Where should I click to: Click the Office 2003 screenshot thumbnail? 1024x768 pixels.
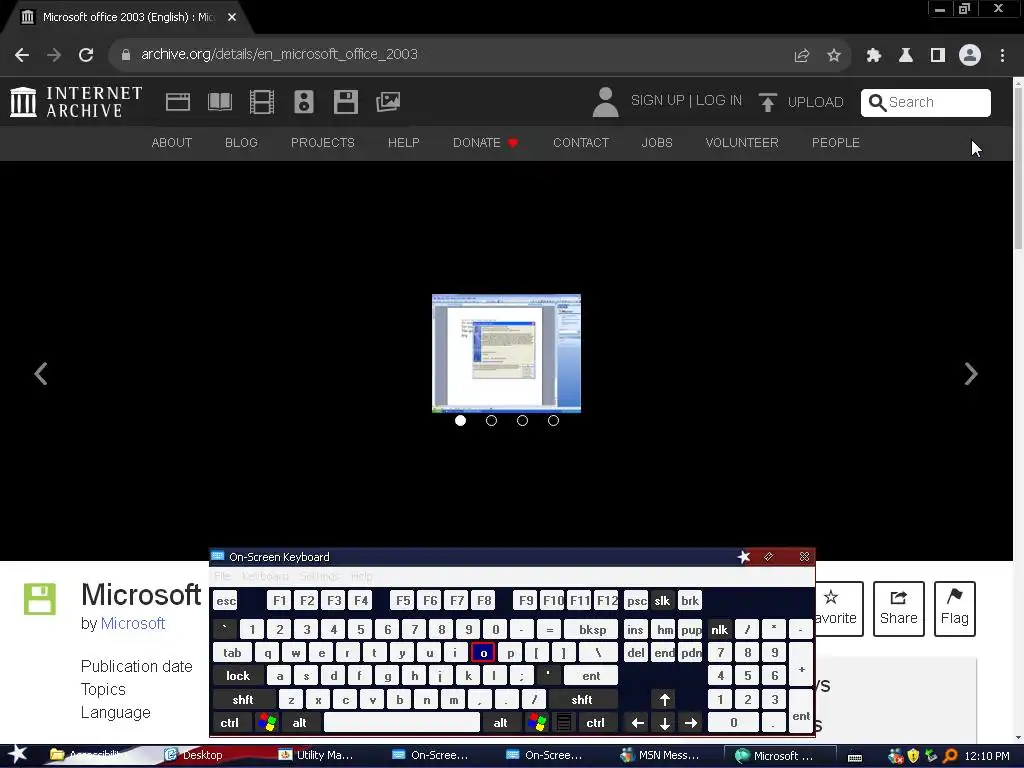click(506, 353)
